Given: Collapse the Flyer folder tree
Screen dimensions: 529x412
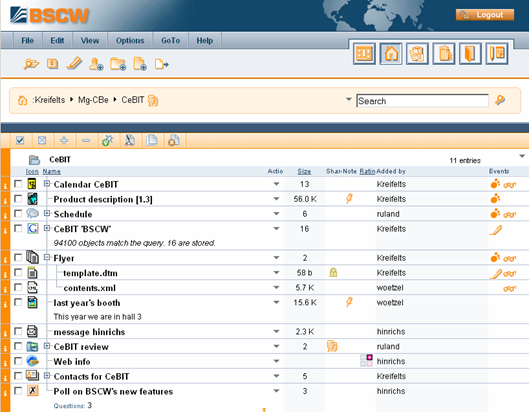Looking at the screenshot, I should coord(47,257).
